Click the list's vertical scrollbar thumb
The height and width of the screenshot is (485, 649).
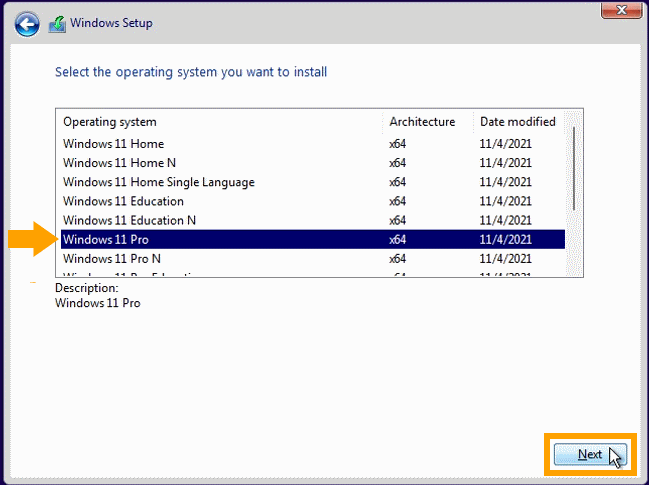(x=574, y=169)
